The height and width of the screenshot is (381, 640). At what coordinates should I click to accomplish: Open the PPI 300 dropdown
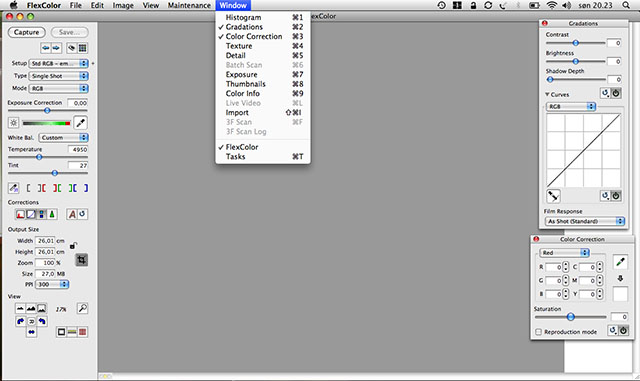[52, 284]
